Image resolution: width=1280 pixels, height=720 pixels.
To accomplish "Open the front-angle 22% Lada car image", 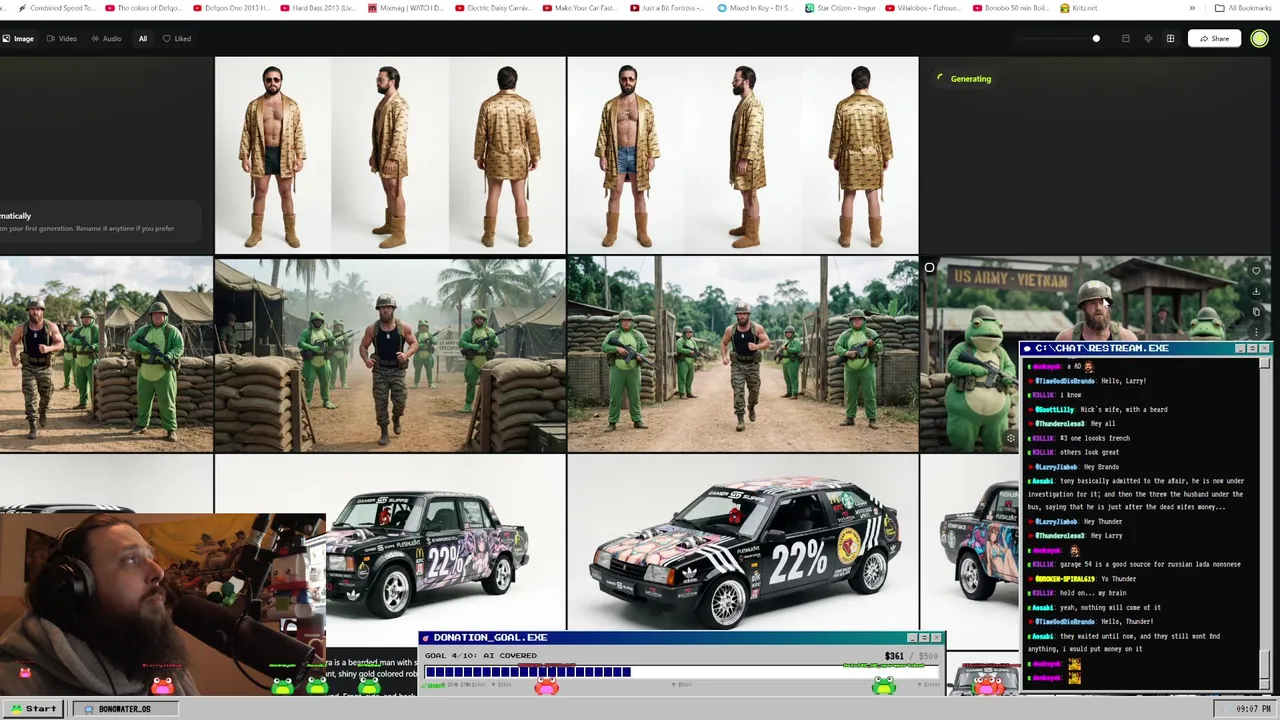I will point(743,543).
